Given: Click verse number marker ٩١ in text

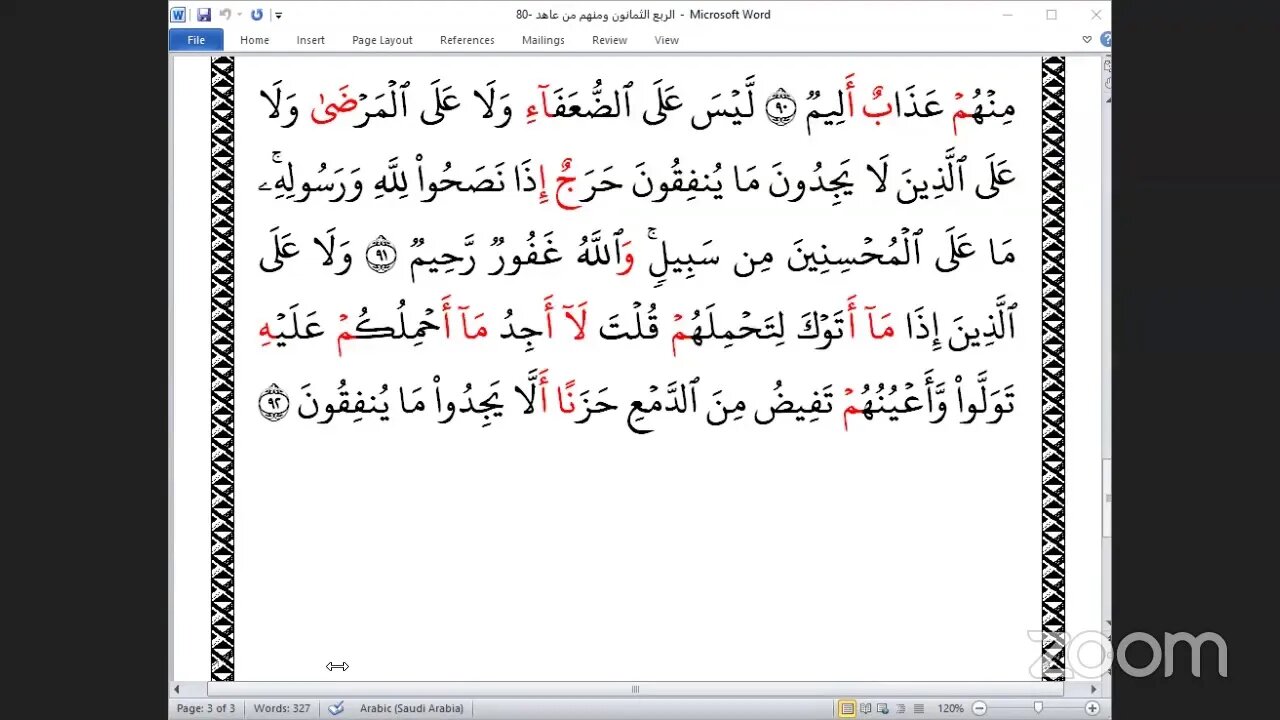Looking at the screenshot, I should point(379,256).
